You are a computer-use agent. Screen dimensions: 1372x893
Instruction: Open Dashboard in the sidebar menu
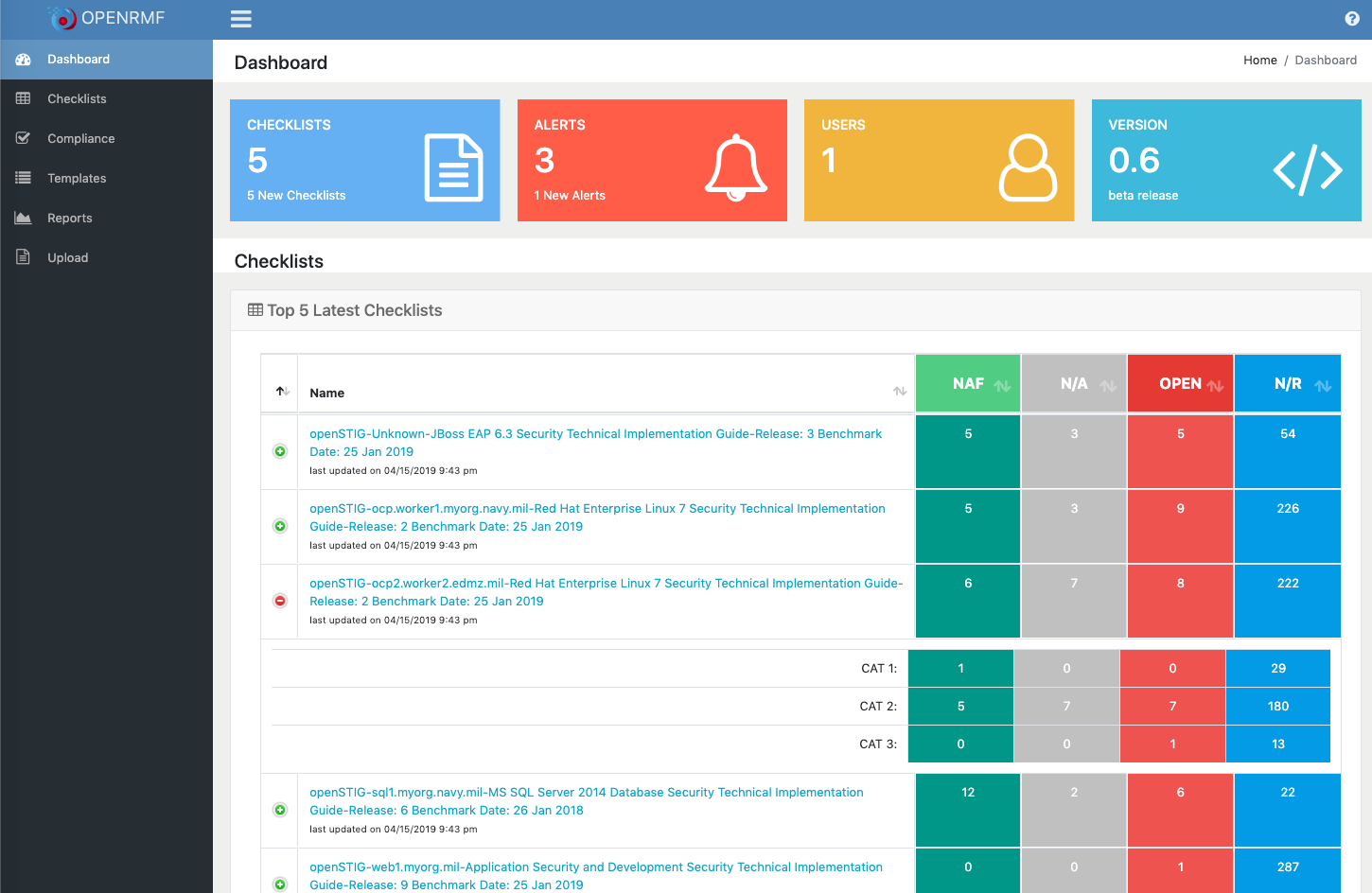click(106, 59)
